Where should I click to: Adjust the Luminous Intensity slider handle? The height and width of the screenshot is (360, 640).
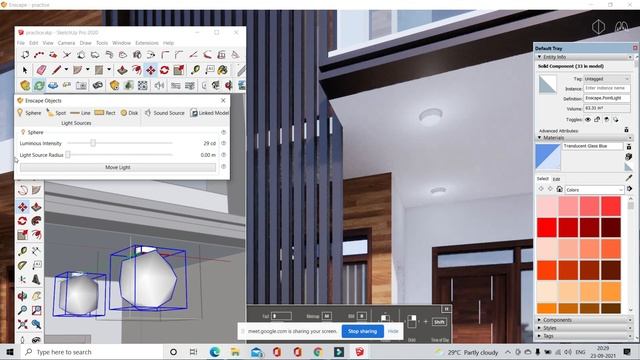93,143
